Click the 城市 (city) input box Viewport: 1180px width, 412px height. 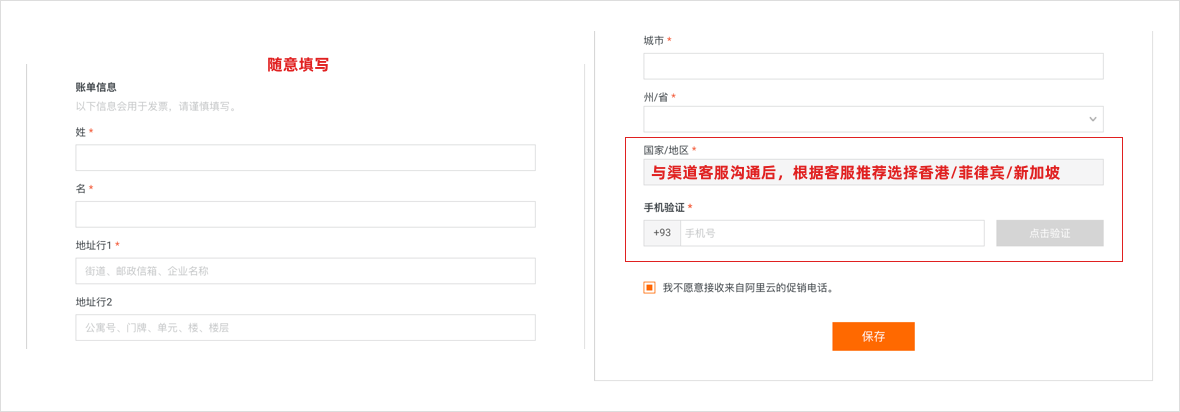point(873,66)
